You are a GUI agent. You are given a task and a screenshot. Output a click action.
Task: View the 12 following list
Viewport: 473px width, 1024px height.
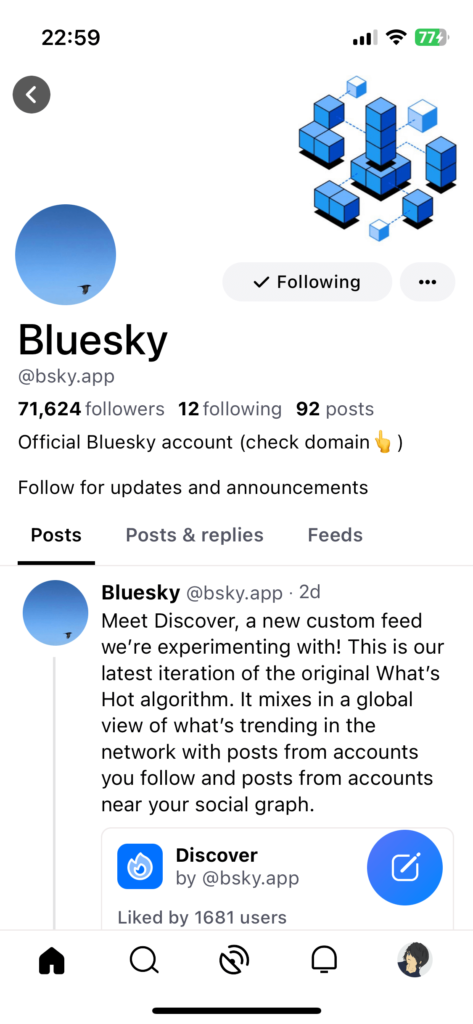[230, 409]
